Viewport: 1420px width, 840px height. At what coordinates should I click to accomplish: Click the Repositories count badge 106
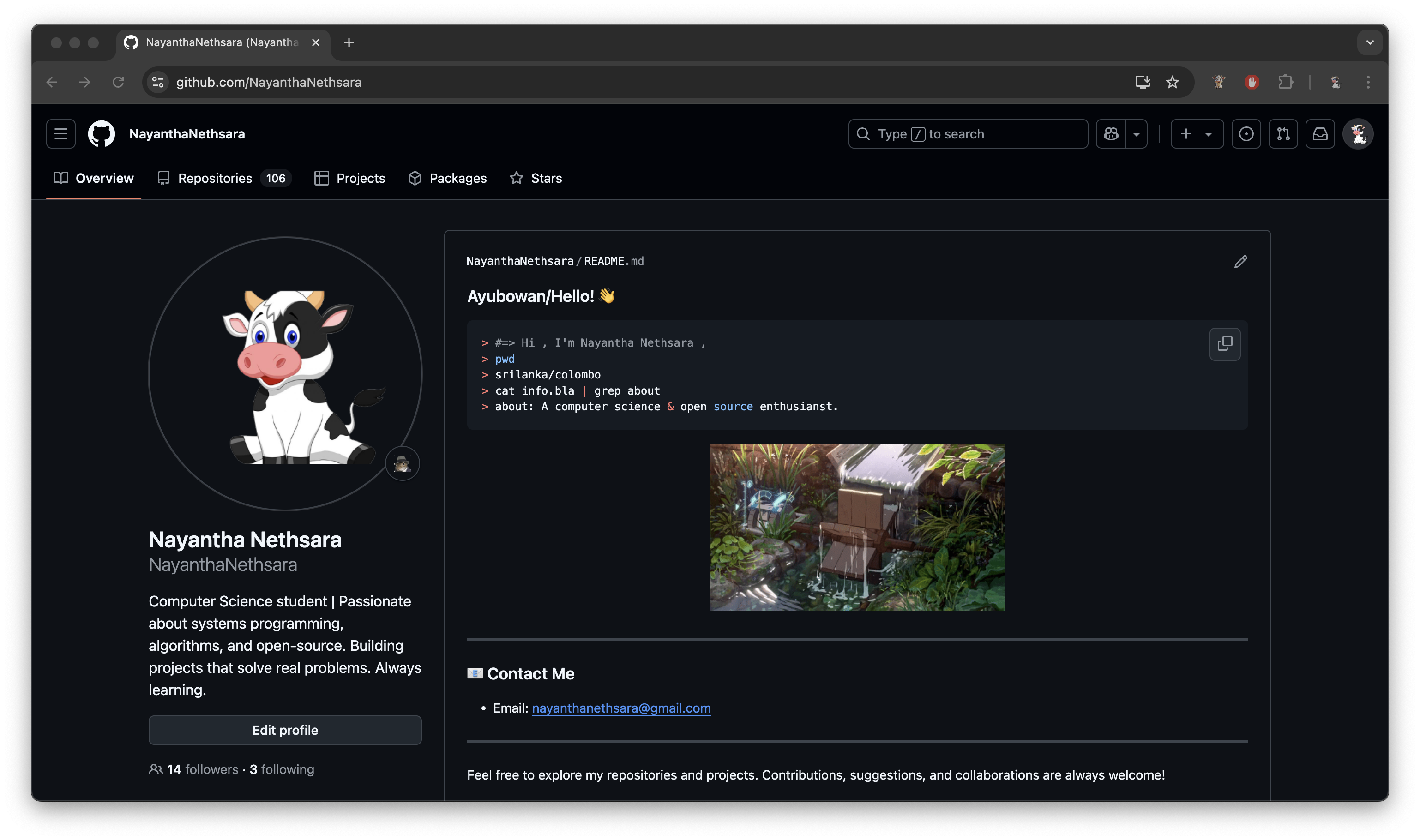click(x=275, y=178)
